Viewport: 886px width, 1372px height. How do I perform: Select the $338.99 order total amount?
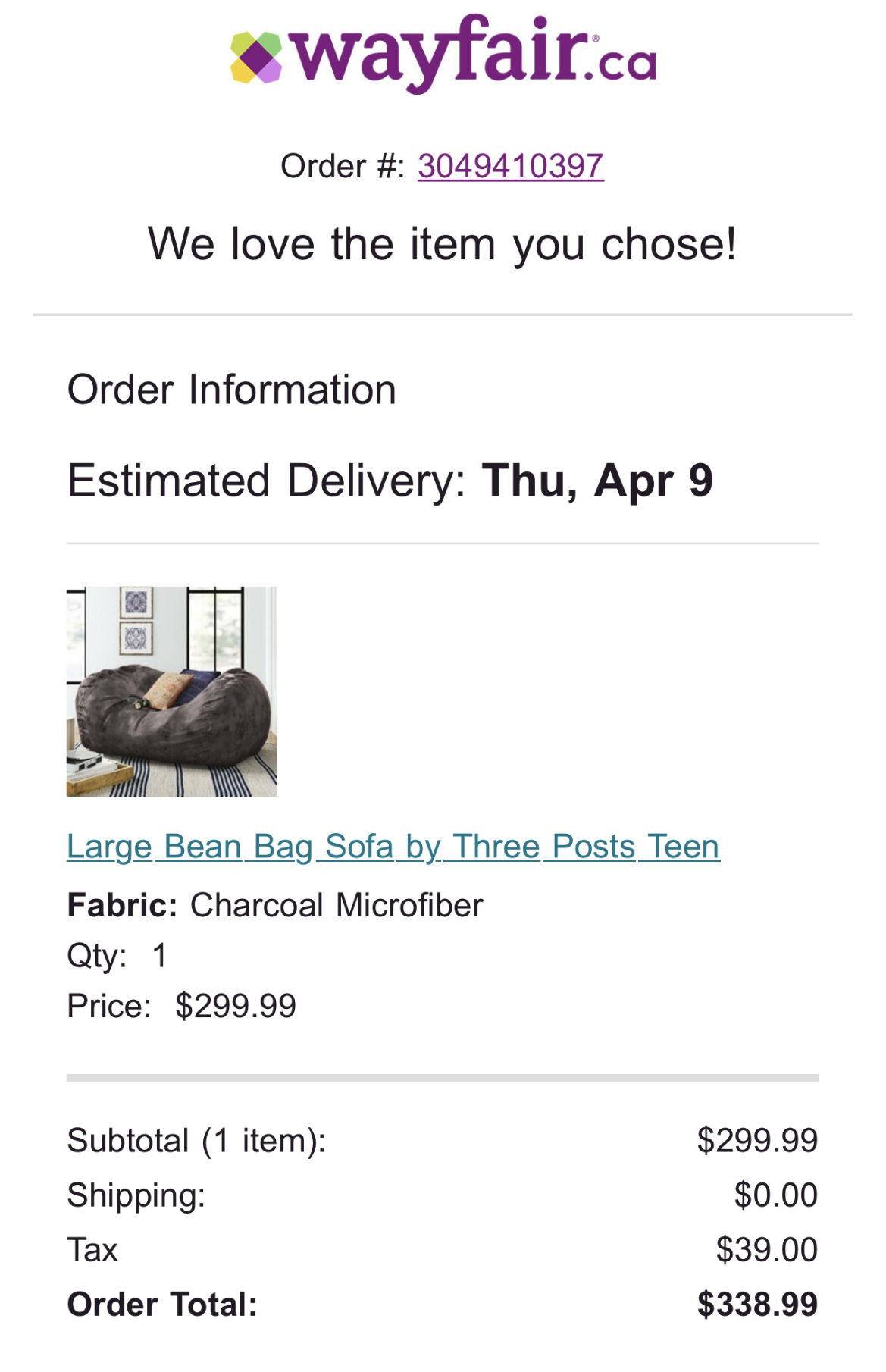point(757,1305)
